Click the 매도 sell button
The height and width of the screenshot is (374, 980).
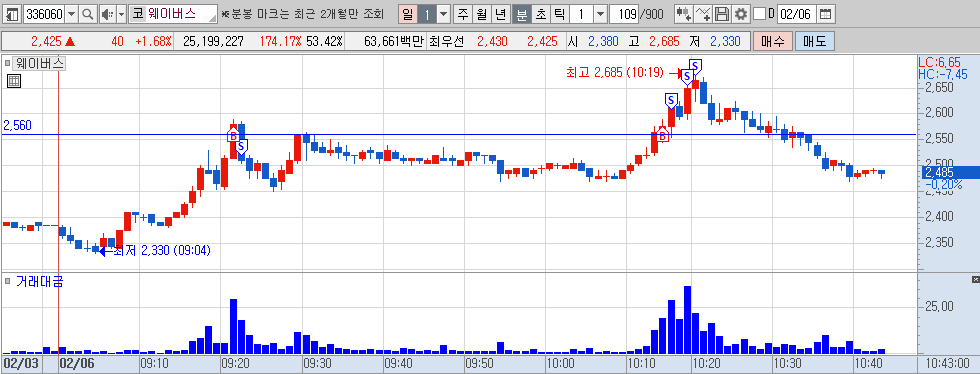[814, 42]
